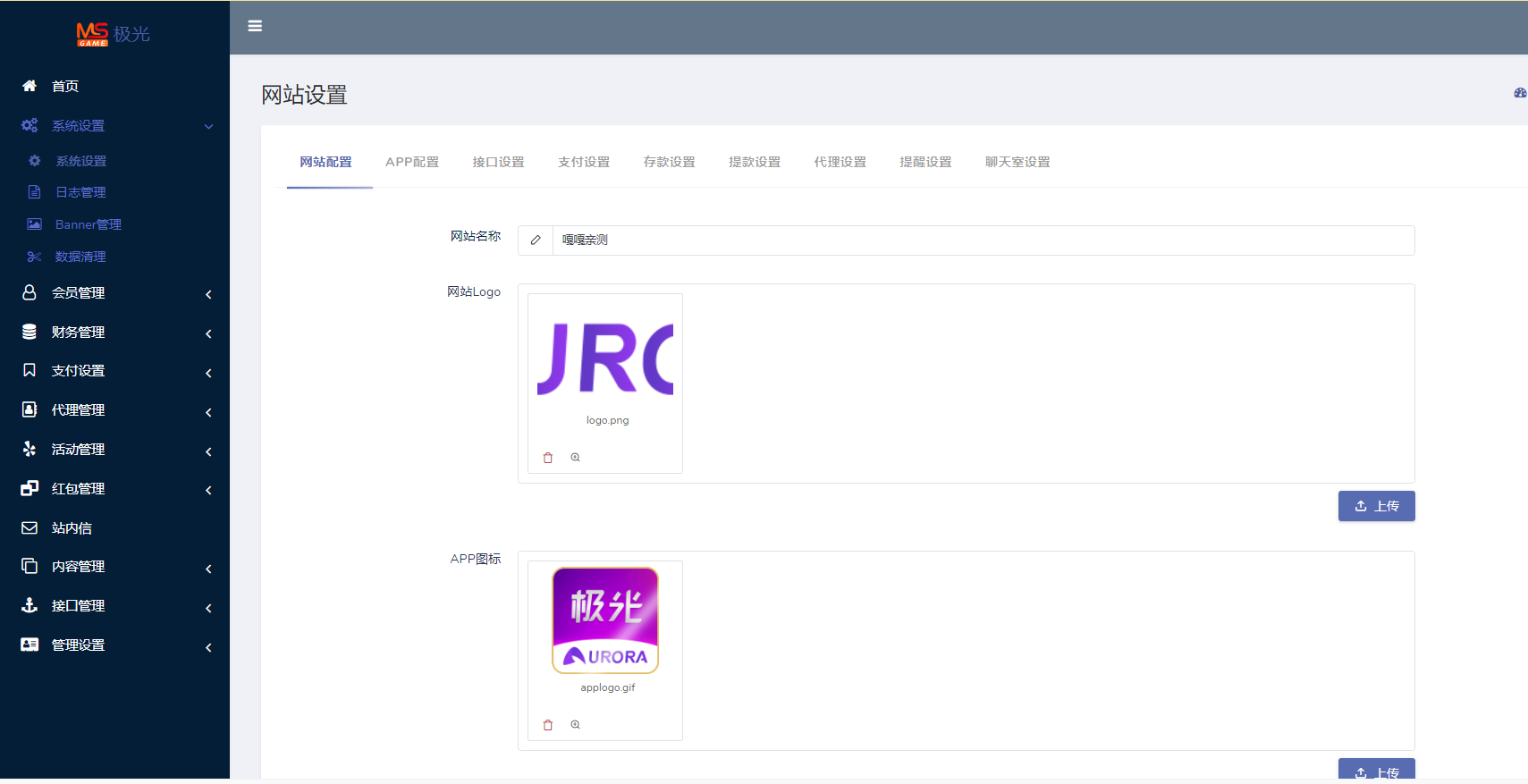Image resolution: width=1528 pixels, height=784 pixels.
Task: Click the home icon beside 首页
Action: 30,86
